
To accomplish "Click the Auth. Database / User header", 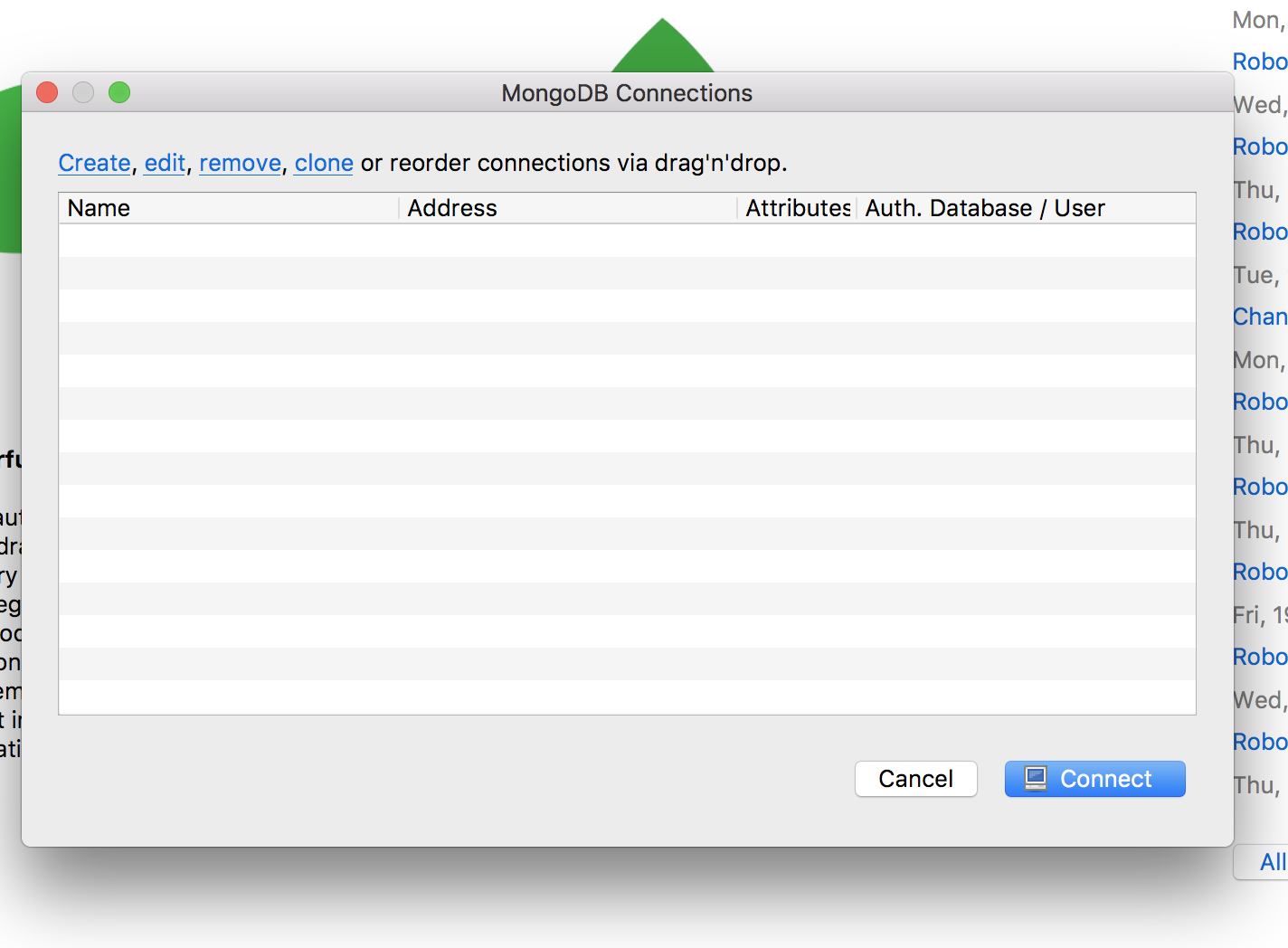I will [985, 208].
